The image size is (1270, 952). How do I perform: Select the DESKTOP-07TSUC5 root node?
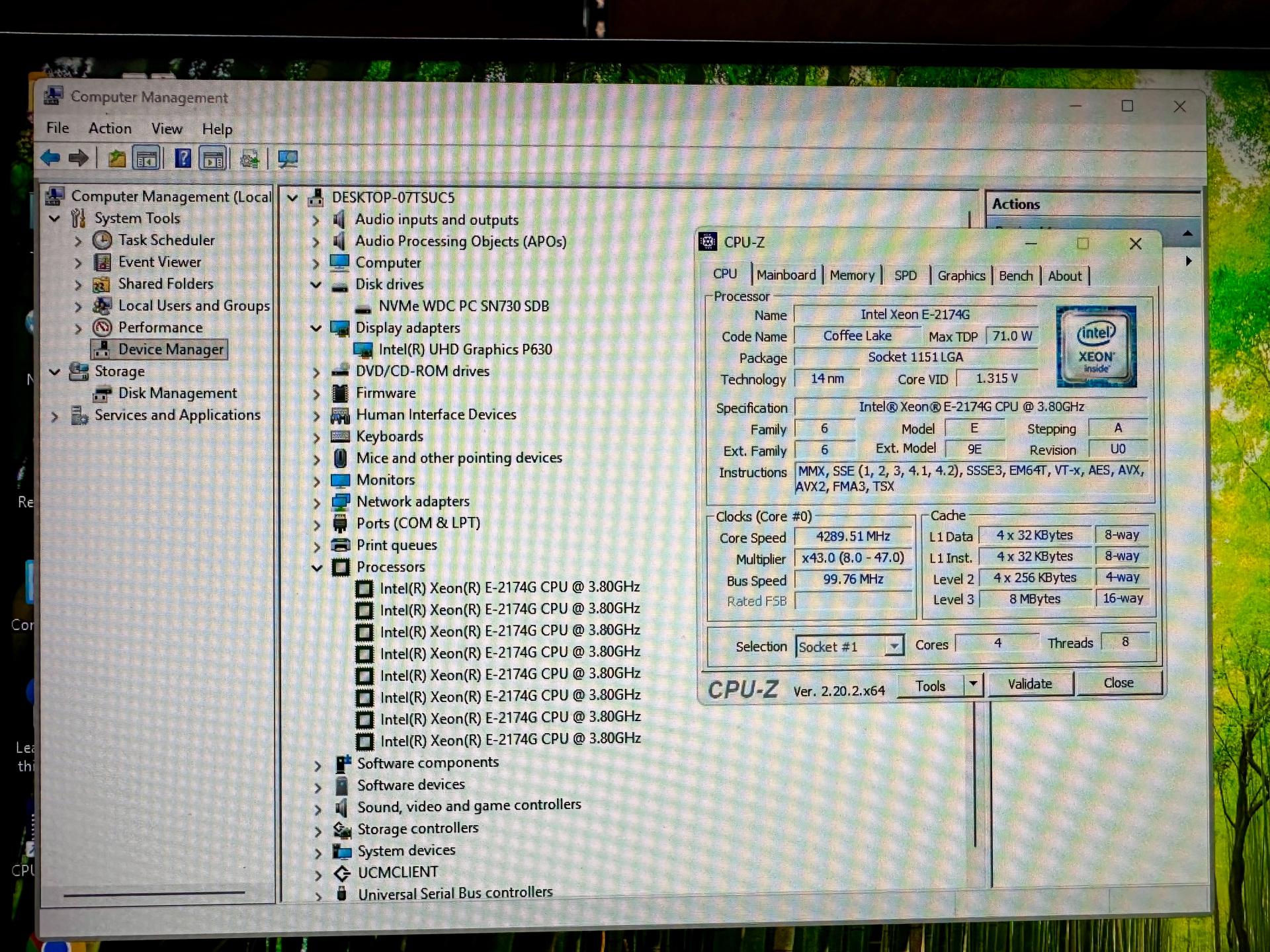click(x=393, y=198)
